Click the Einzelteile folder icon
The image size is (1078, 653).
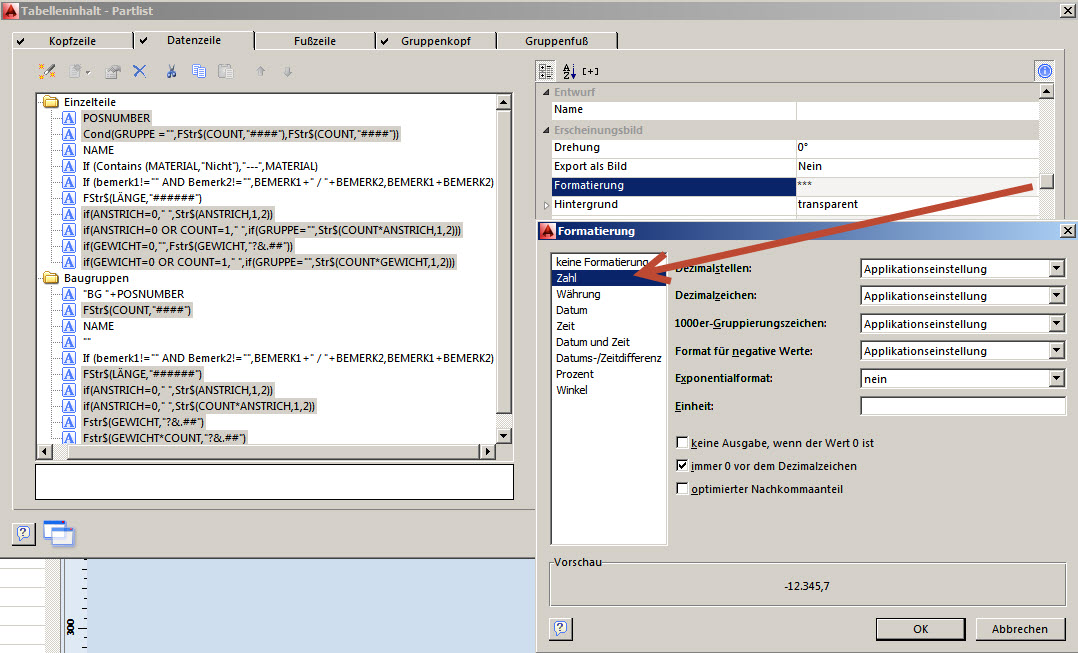coord(51,102)
